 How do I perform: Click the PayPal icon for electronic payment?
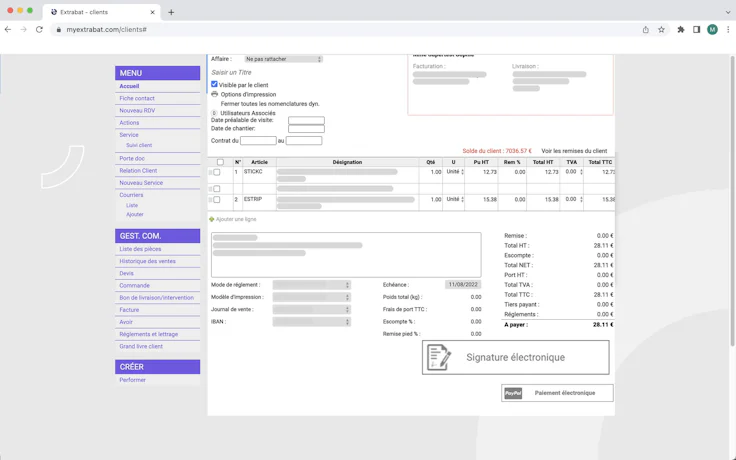click(513, 393)
